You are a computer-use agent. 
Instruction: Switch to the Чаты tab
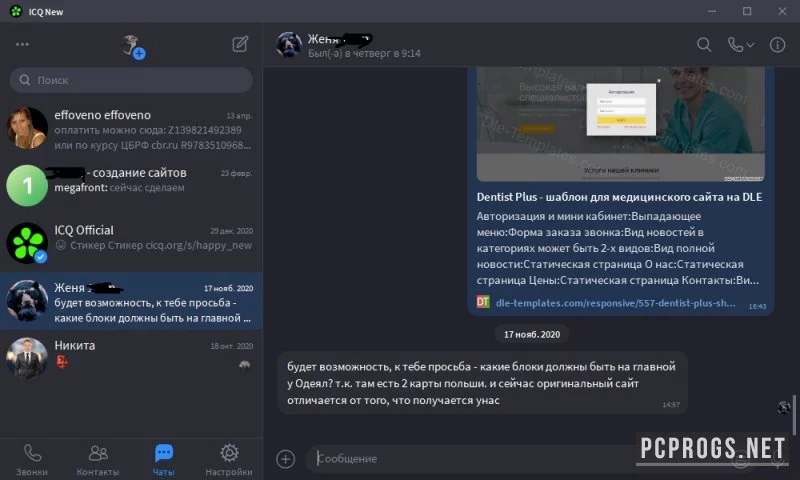tap(164, 460)
